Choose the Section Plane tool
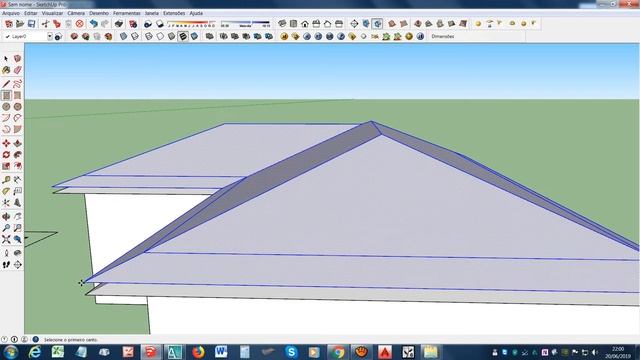The height and width of the screenshot is (360, 640). pyautogui.click(x=18, y=265)
